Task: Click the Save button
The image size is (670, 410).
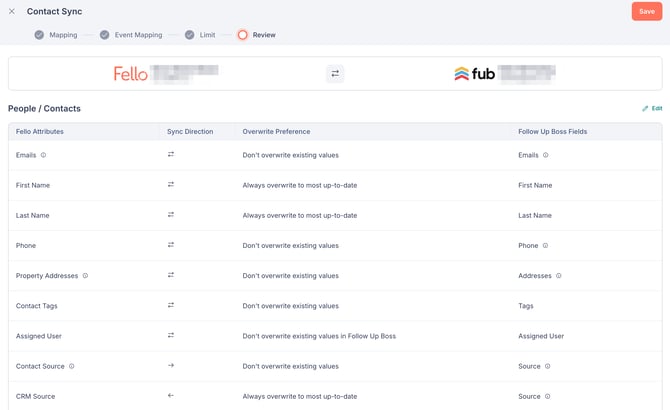Action: pyautogui.click(x=646, y=12)
